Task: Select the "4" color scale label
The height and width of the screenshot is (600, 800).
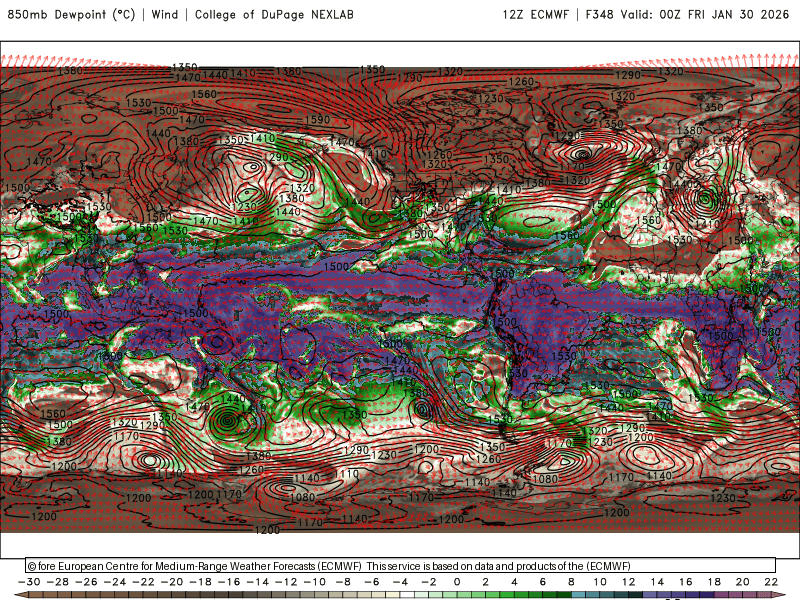Action: coord(514,582)
